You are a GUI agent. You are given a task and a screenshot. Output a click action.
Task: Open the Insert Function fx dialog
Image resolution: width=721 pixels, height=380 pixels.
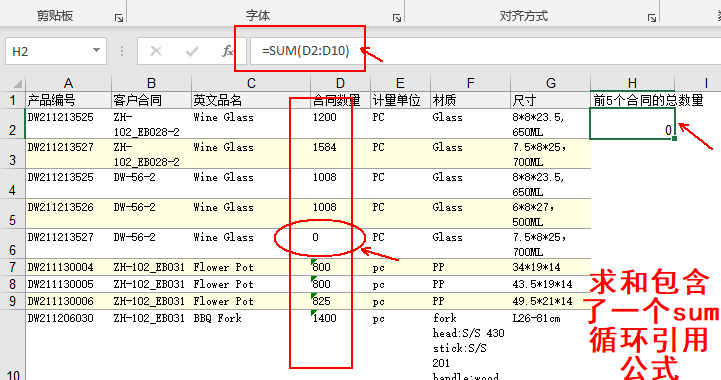[227, 51]
